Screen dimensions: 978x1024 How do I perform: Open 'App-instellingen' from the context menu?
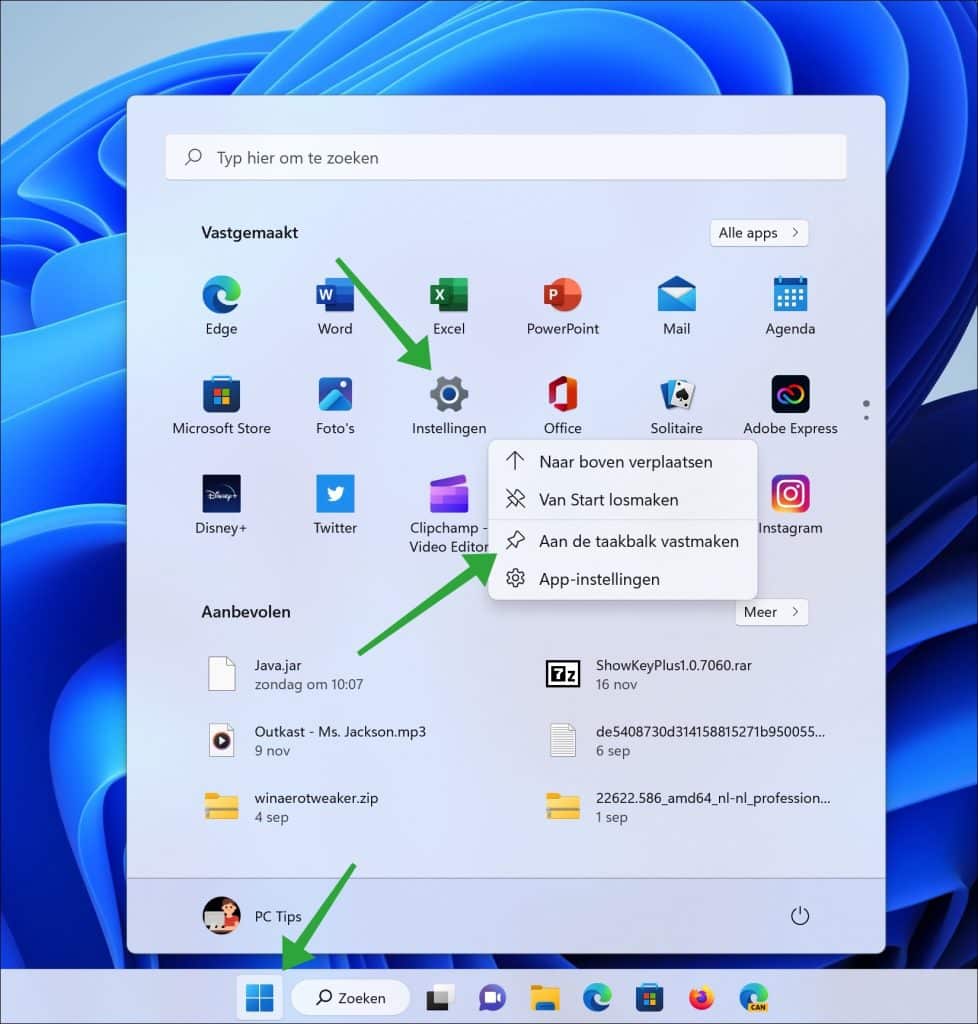click(x=599, y=579)
